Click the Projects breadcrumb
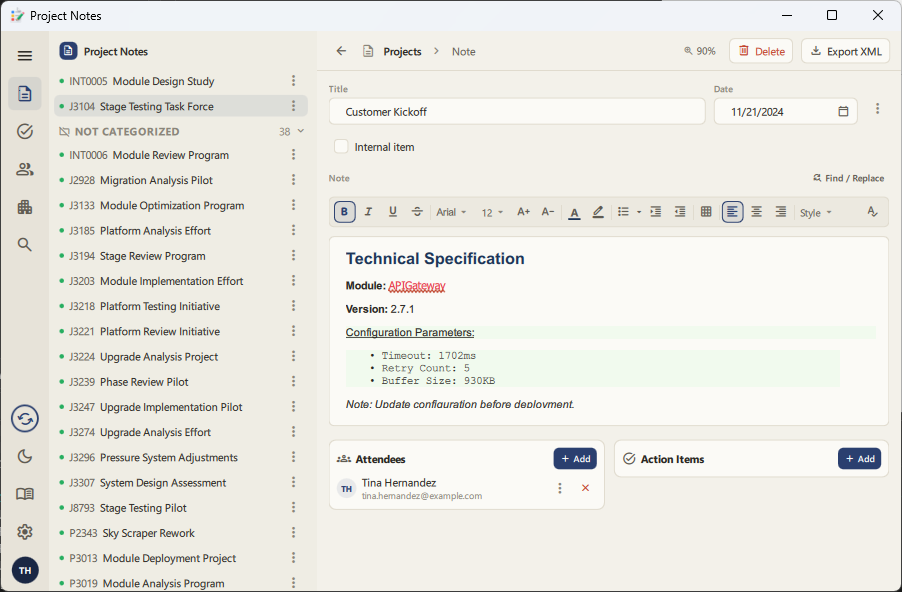This screenshot has width=902, height=592. pos(402,51)
